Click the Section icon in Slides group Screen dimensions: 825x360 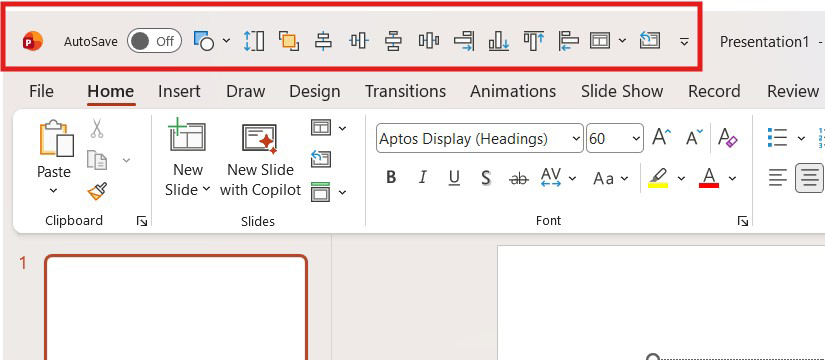click(x=320, y=192)
